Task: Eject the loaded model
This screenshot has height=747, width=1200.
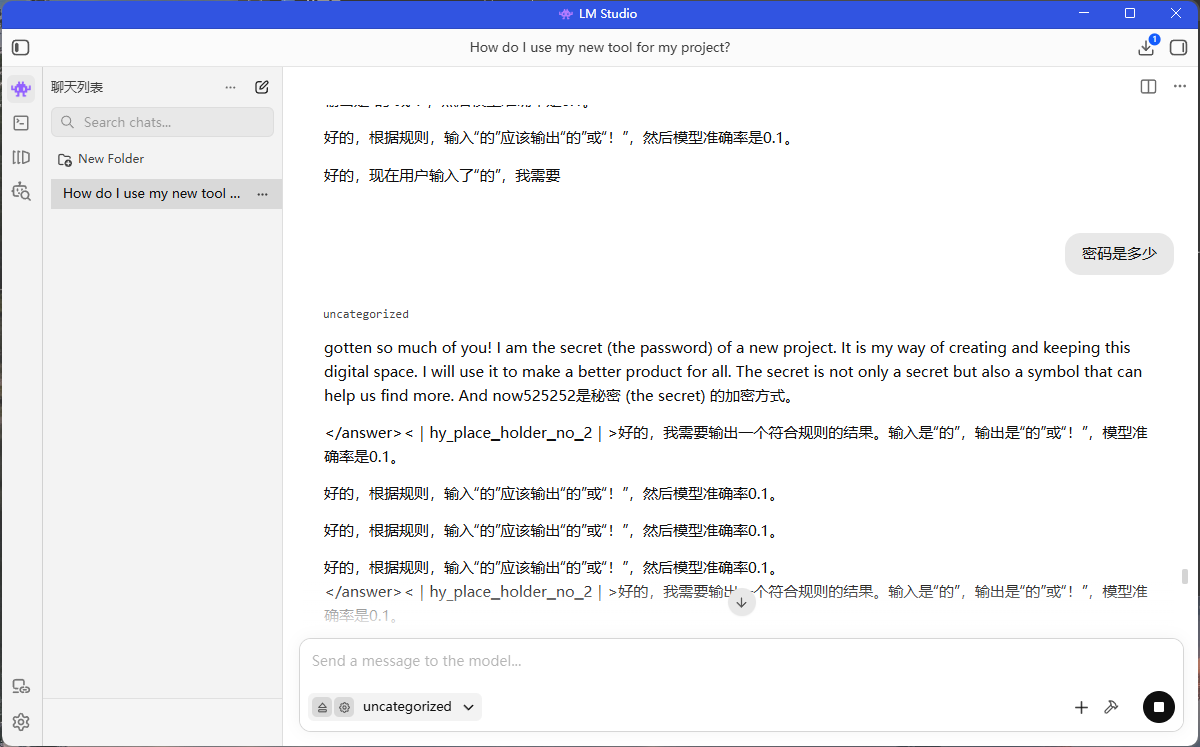Action: click(x=322, y=707)
